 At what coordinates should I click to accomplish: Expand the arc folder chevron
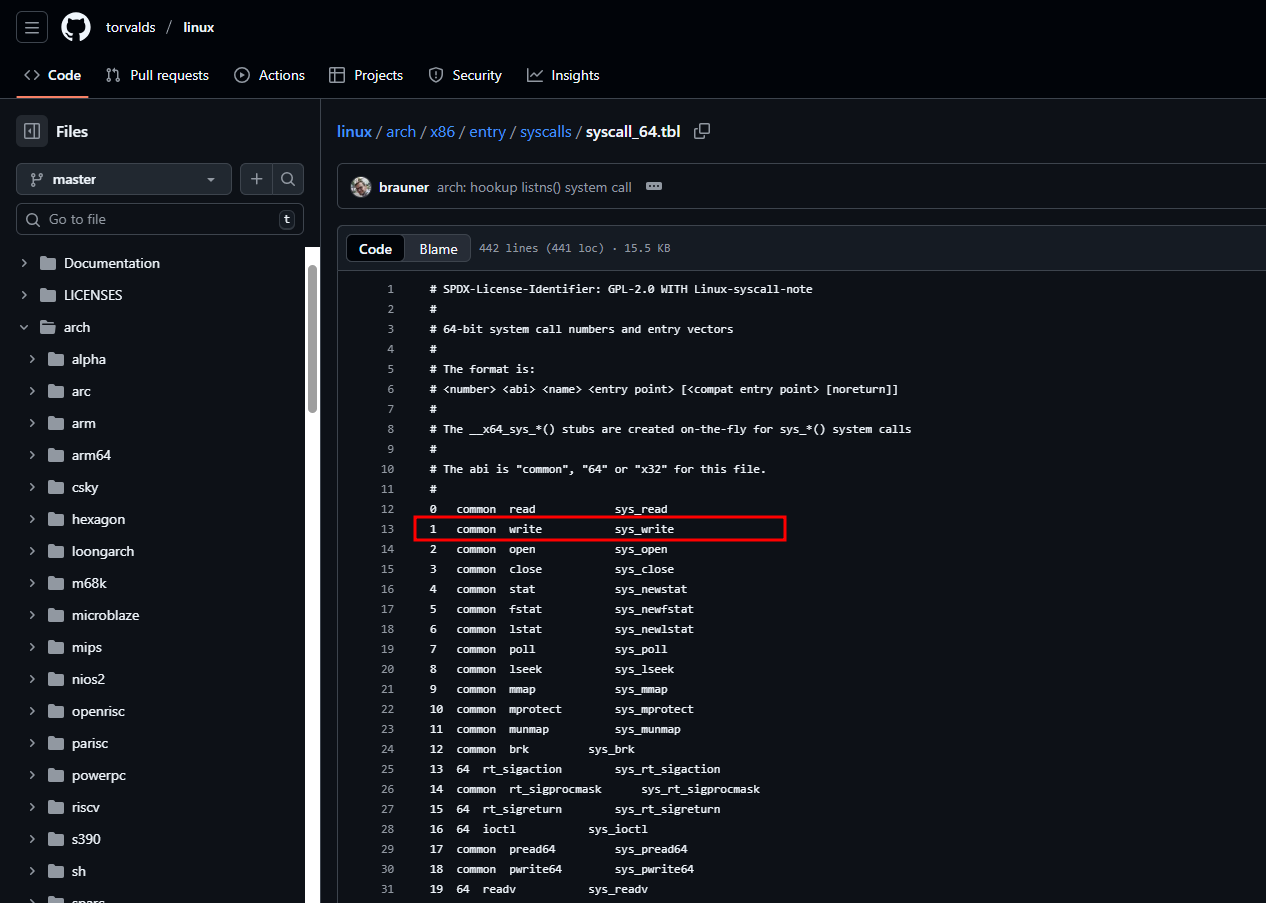[x=32, y=391]
